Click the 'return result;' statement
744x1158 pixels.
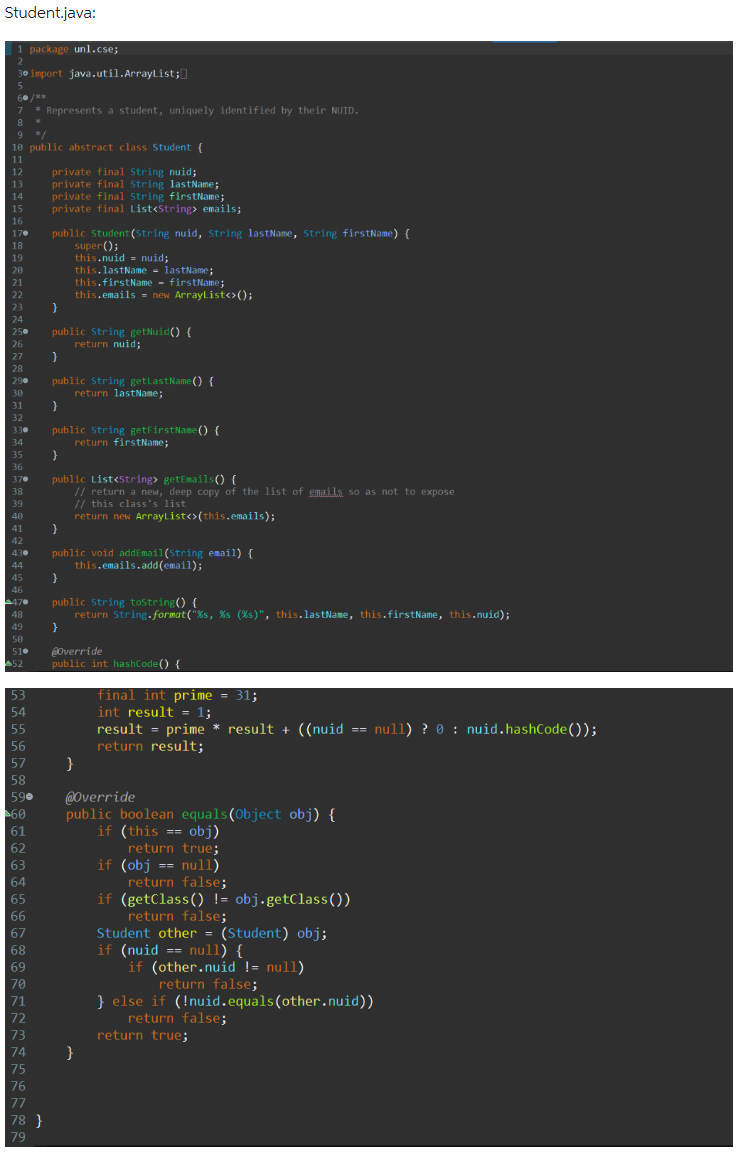click(x=150, y=747)
